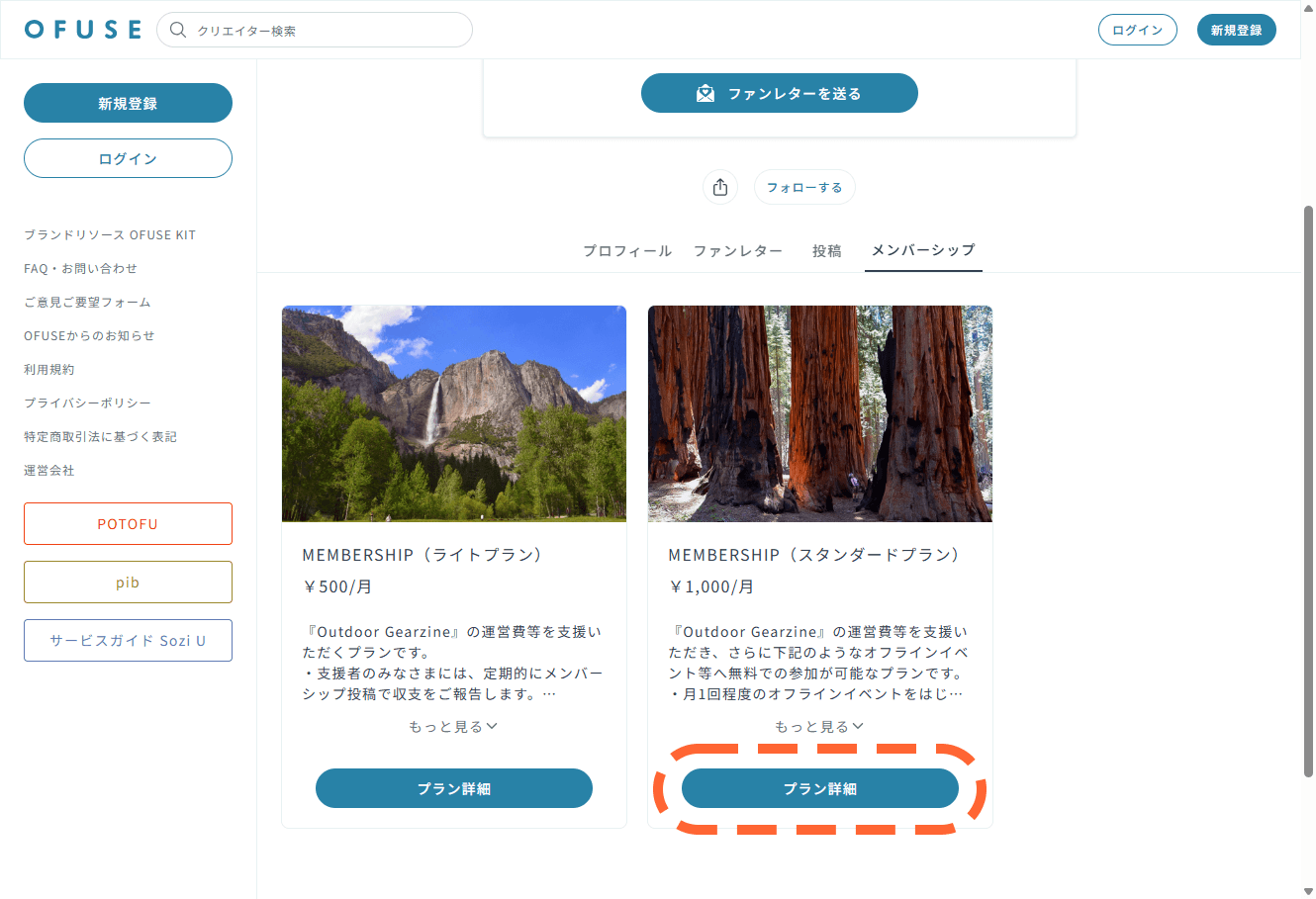
Task: Open the FAQ・お問い合わせ link
Action: (81, 269)
